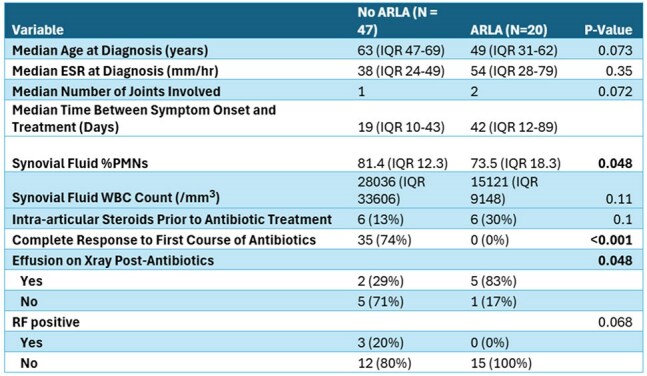Select the No ARLA (N = 47) header

click(x=397, y=21)
